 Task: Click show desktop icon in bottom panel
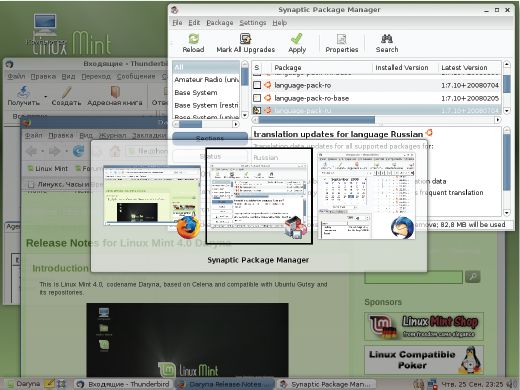[62, 384]
